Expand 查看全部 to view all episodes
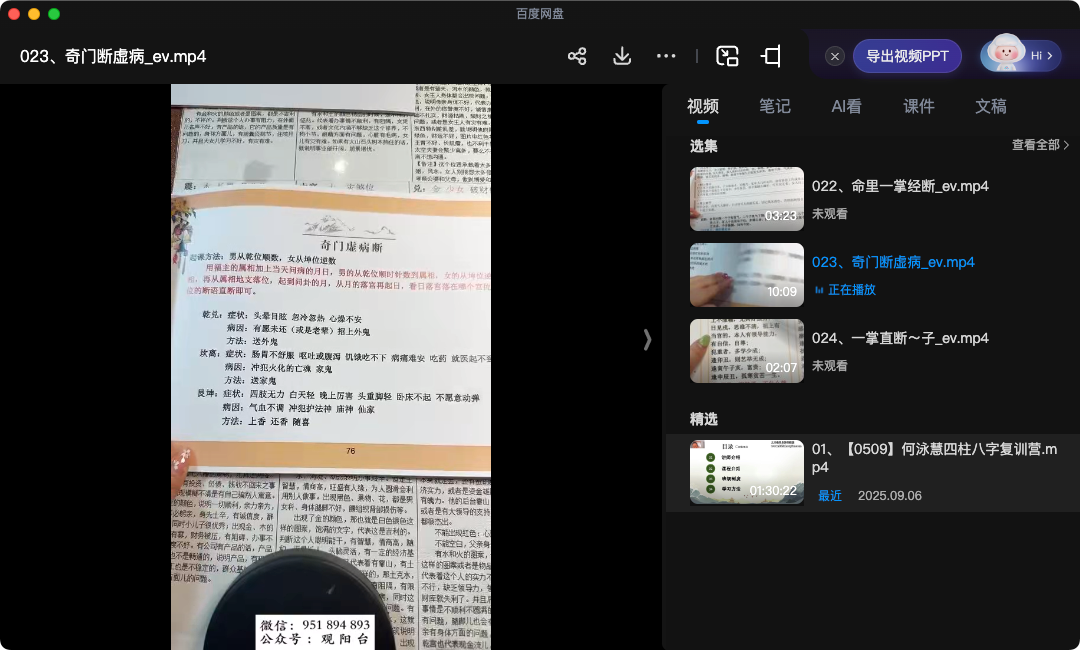This screenshot has width=1080, height=650. point(1040,145)
